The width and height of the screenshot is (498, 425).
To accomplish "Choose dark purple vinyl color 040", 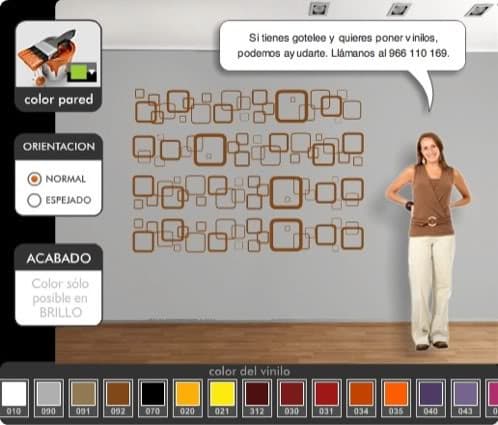I will (x=431, y=398).
